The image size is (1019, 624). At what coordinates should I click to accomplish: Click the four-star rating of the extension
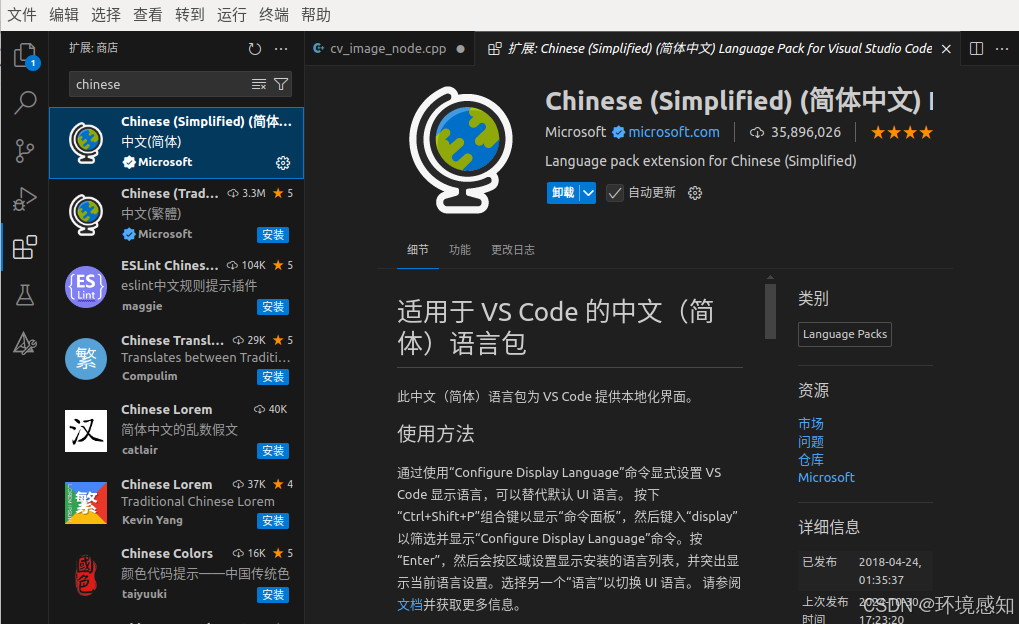point(901,133)
